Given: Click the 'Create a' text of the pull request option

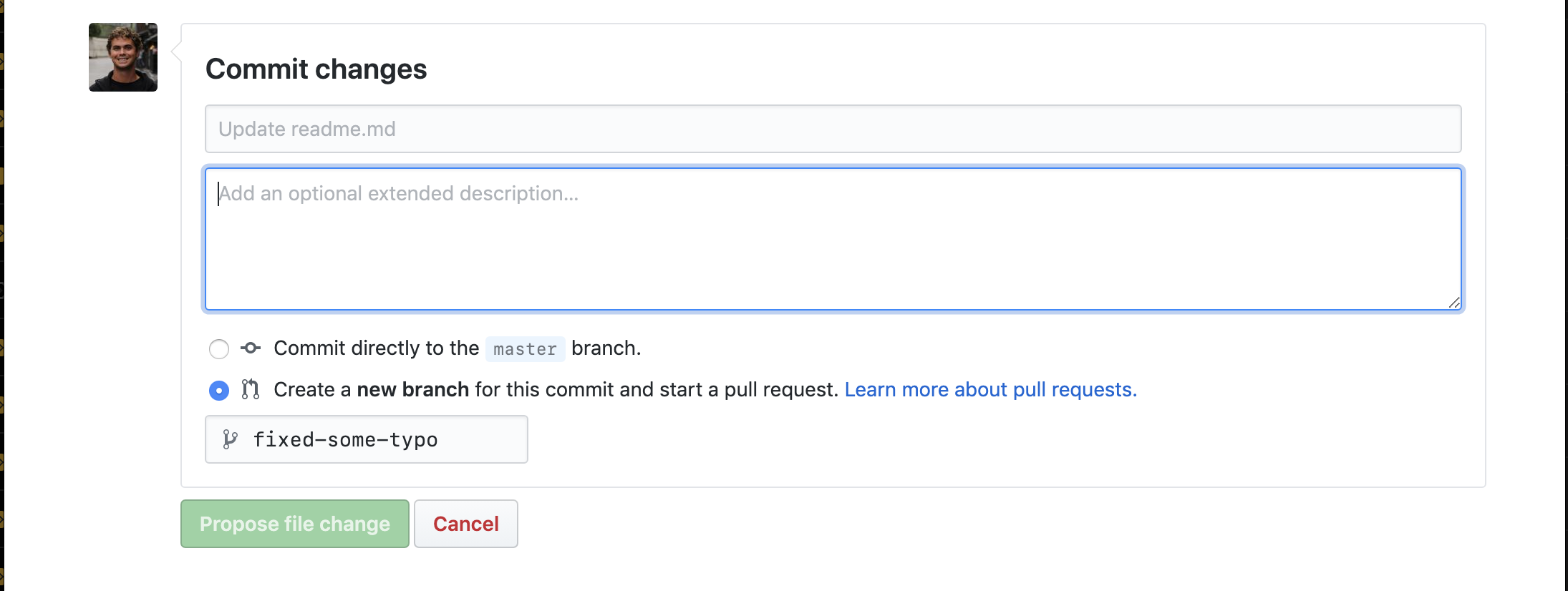Looking at the screenshot, I should [x=312, y=390].
